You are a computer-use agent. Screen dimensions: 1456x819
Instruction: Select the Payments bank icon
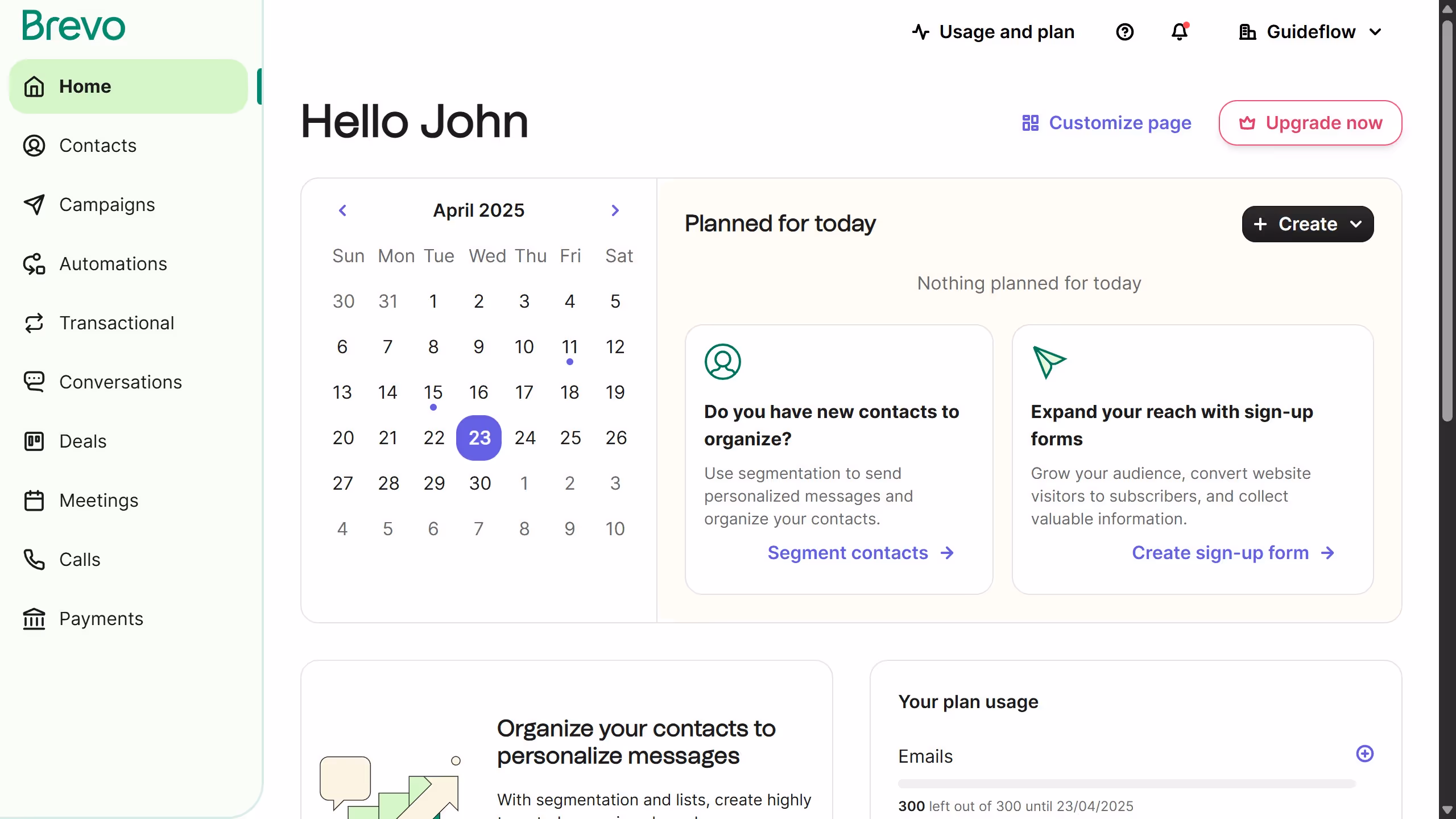pos(34,619)
